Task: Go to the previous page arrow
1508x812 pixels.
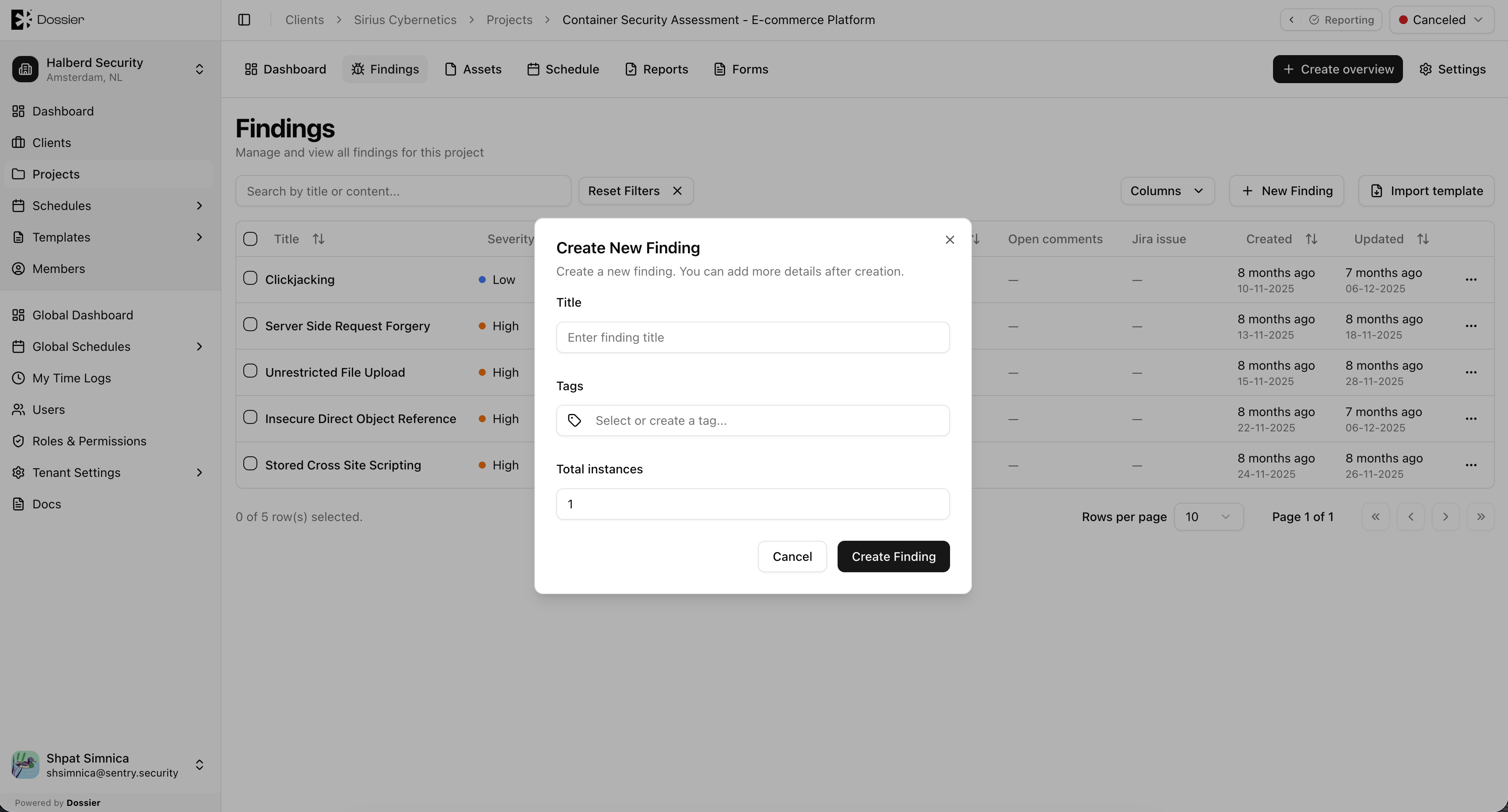Action: 1411,517
